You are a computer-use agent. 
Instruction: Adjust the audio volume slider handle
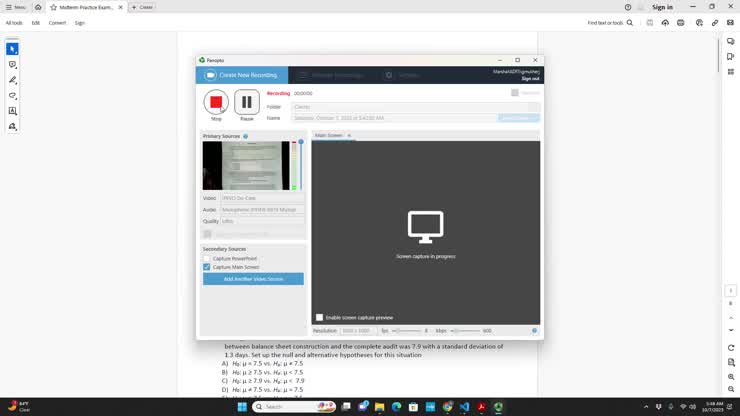[301, 142]
